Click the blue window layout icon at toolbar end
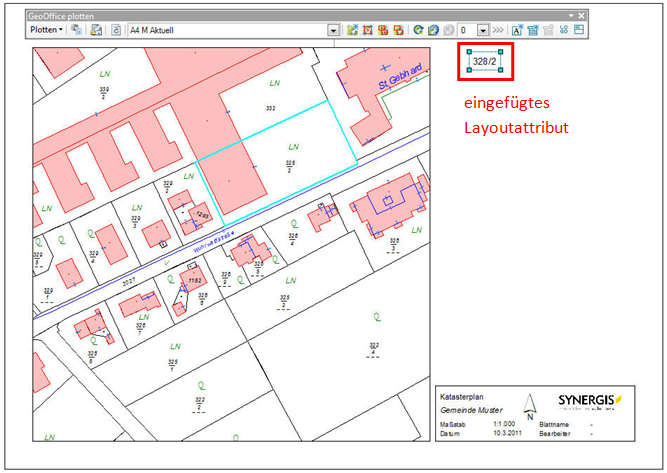 click(580, 30)
